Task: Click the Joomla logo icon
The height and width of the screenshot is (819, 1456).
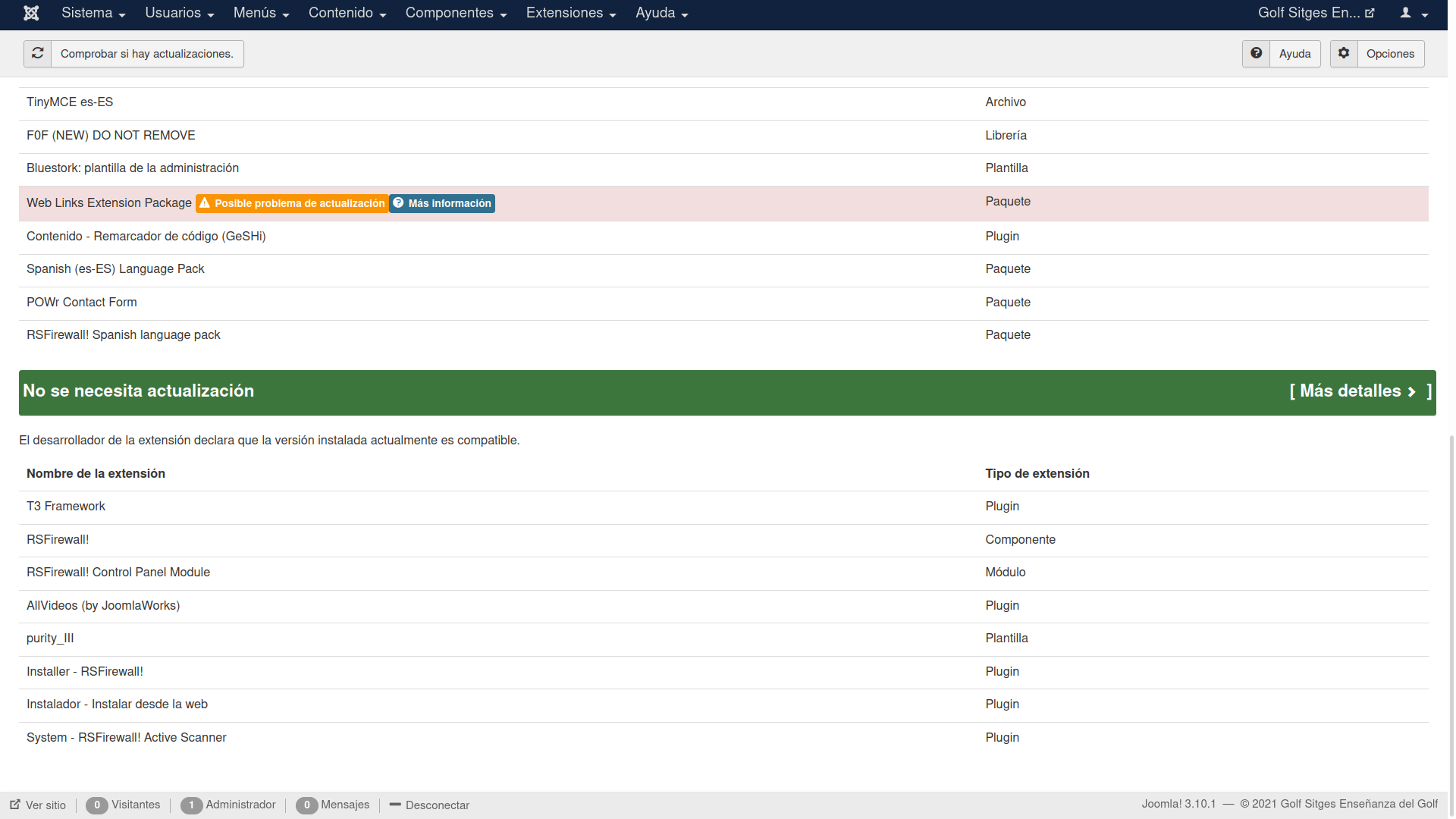Action: click(31, 13)
